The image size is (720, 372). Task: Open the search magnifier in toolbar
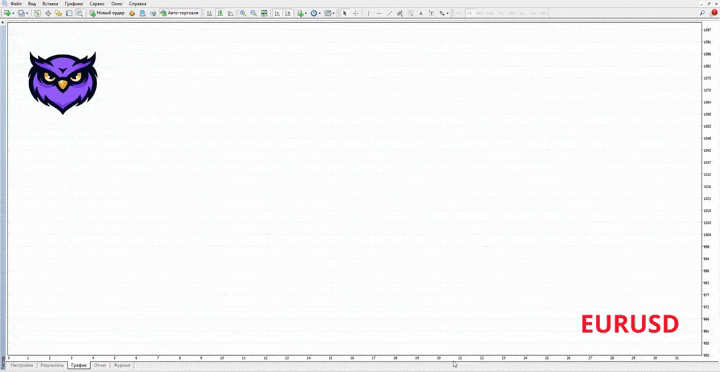tap(702, 13)
